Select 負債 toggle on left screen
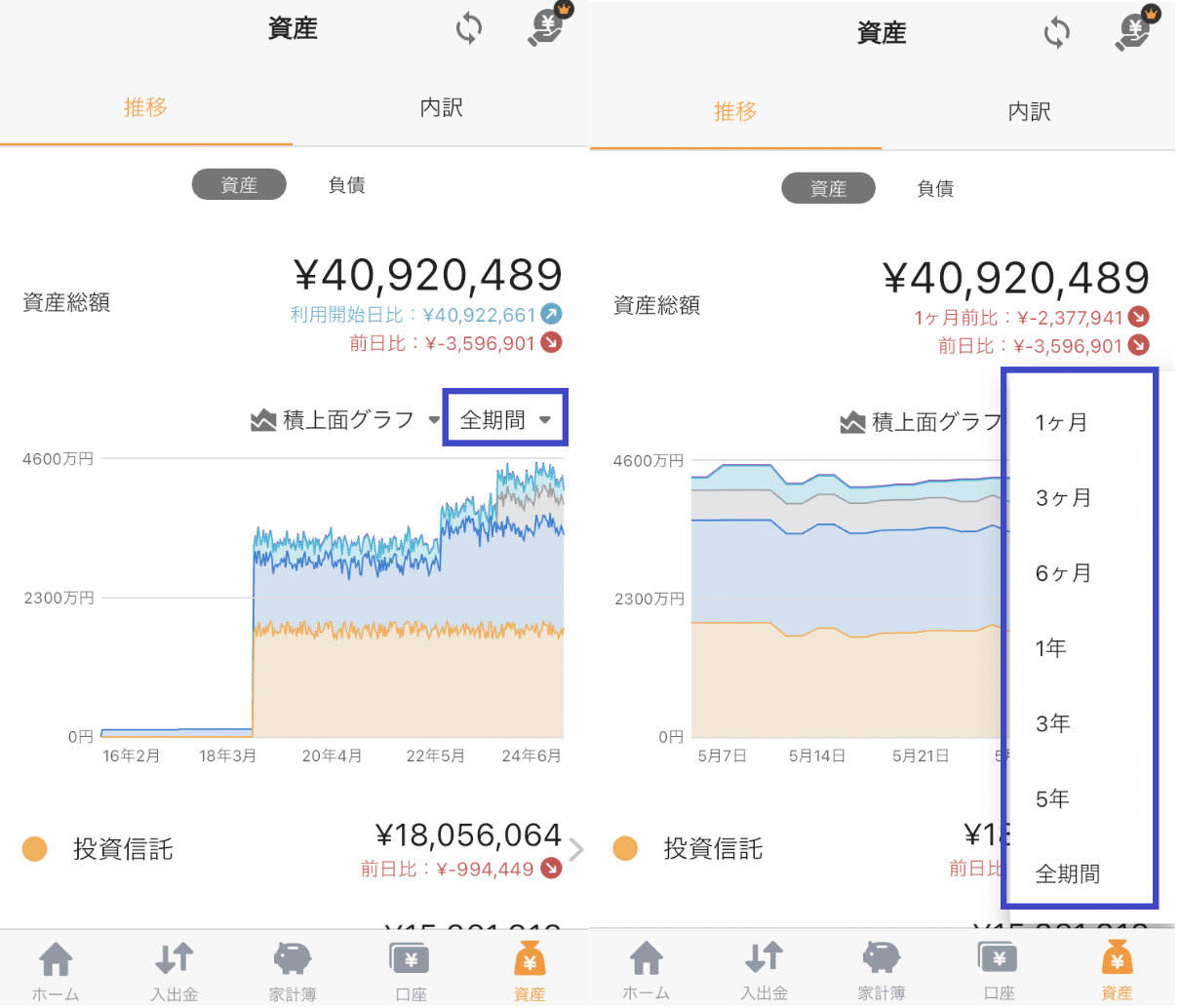Viewport: 1180px width, 1008px height. click(x=347, y=185)
